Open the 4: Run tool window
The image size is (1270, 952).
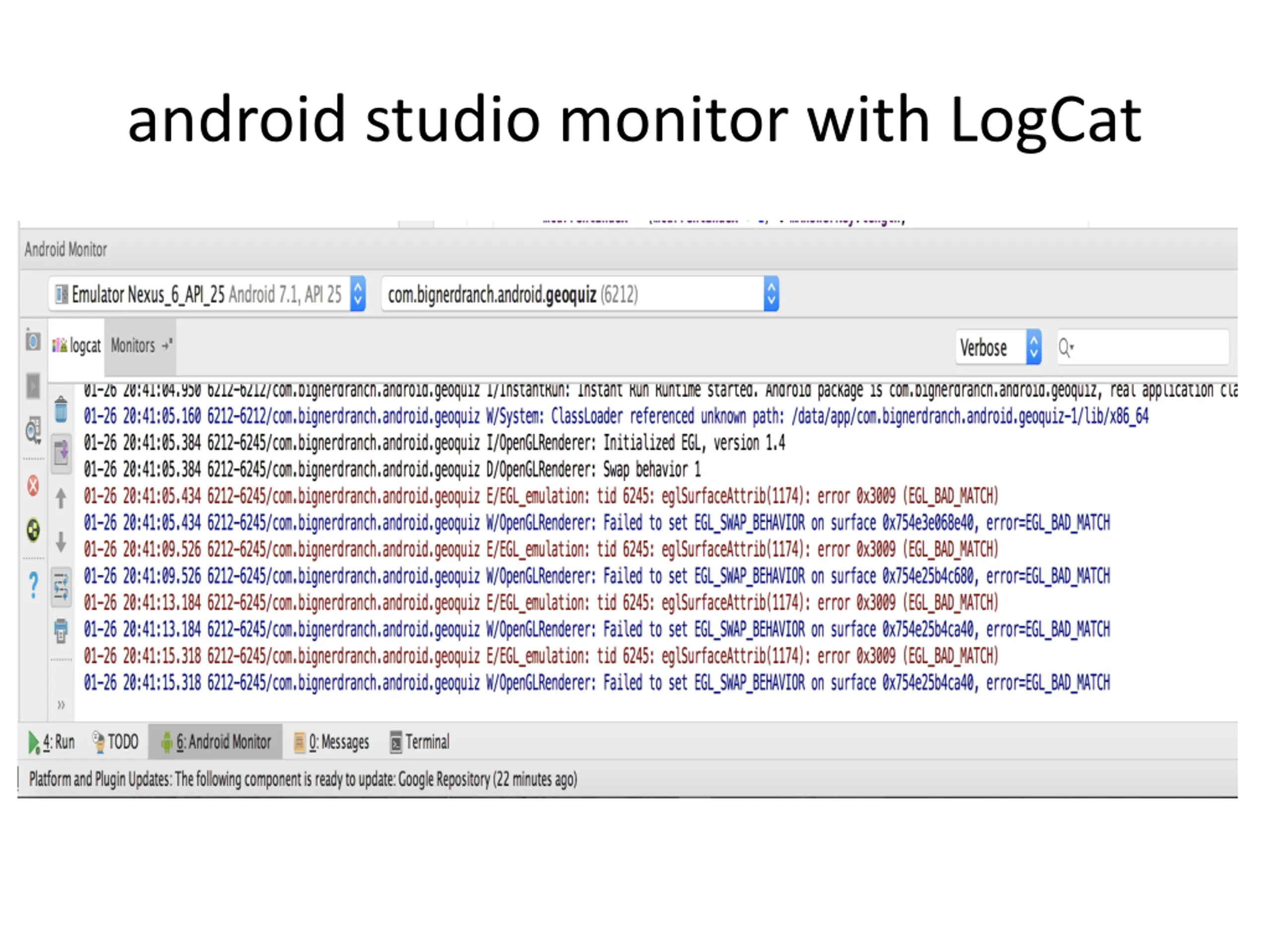[52, 743]
